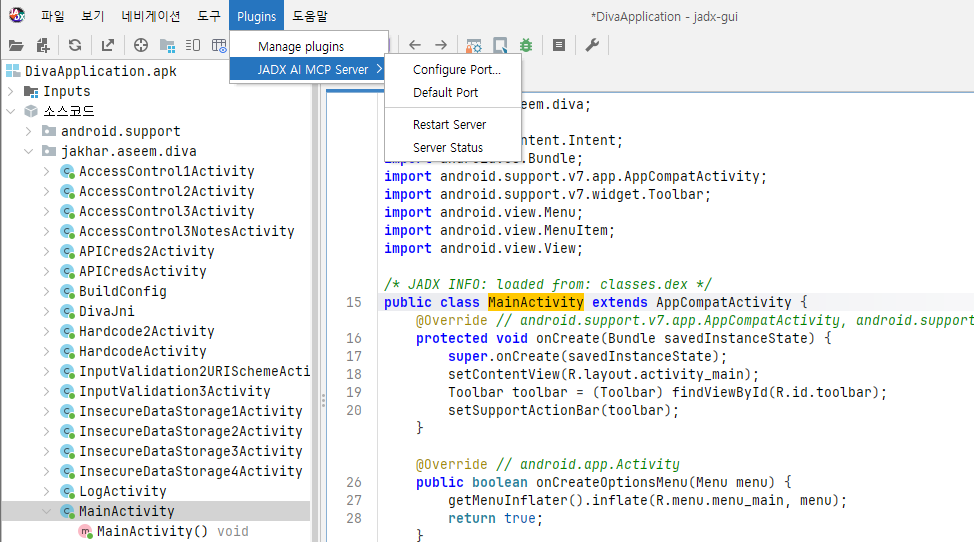
Task: Click the quark engine cursor icon
Action: pyautogui.click(x=500, y=45)
